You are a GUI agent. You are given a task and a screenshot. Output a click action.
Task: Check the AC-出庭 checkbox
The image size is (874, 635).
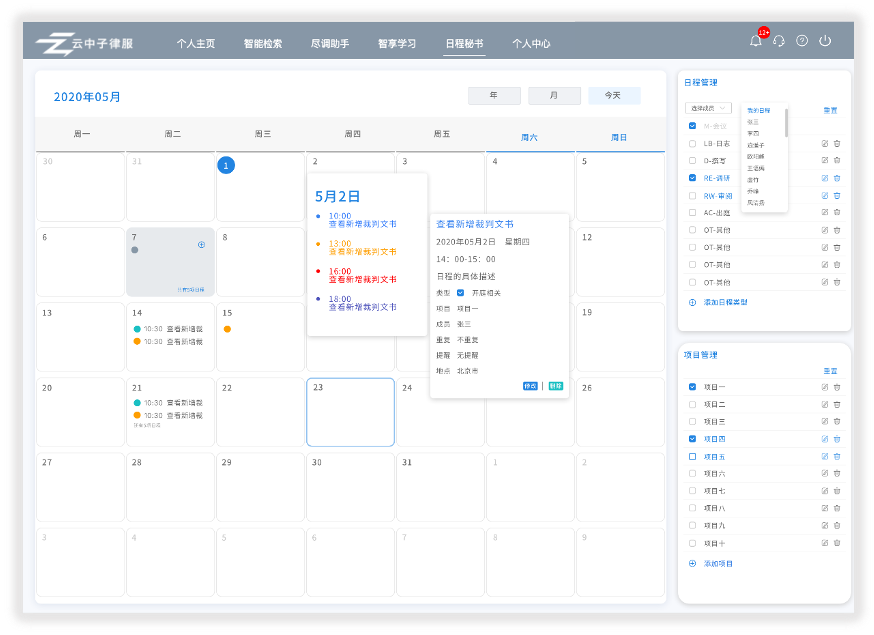pyautogui.click(x=692, y=212)
